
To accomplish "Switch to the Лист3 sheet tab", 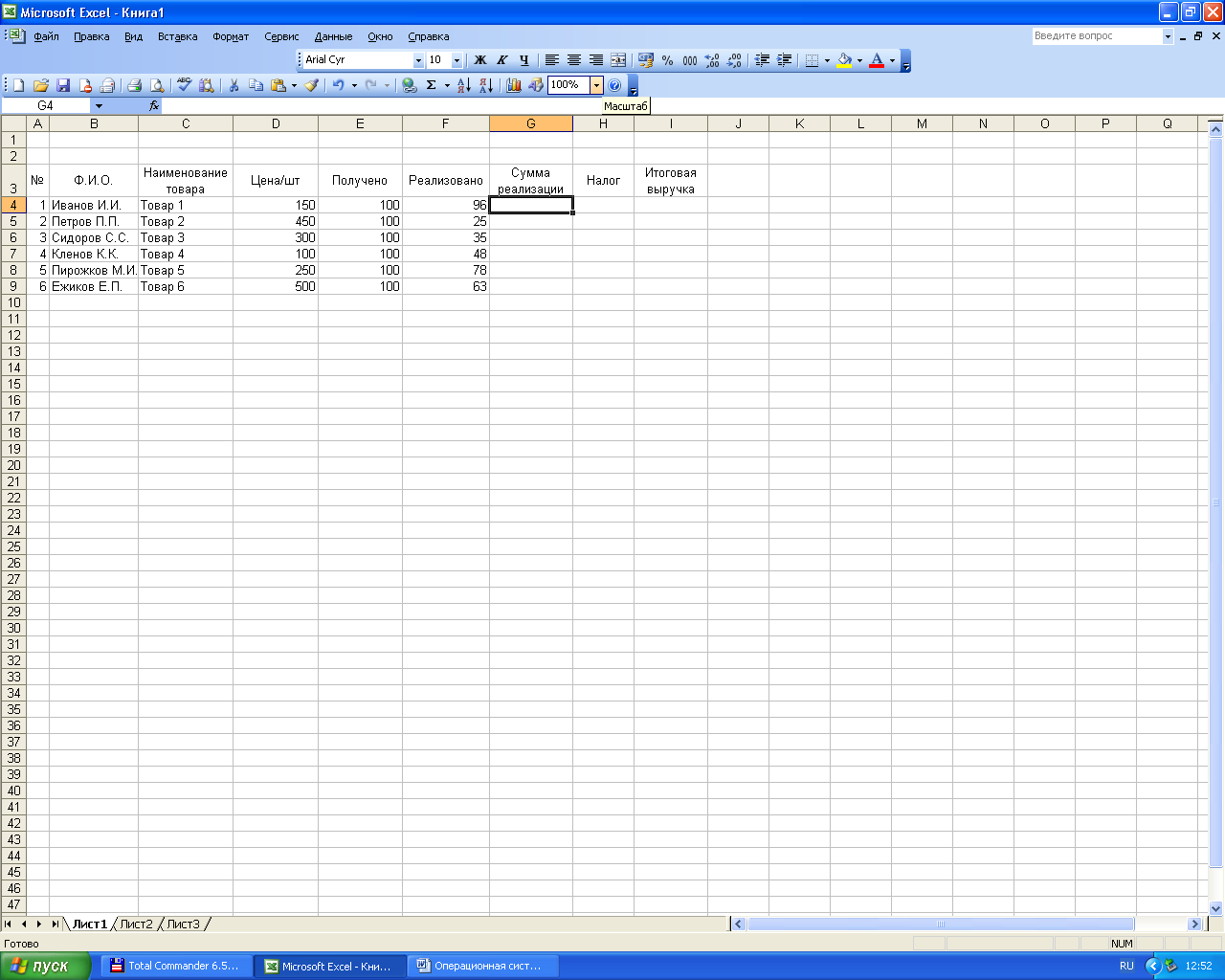I will pos(183,924).
